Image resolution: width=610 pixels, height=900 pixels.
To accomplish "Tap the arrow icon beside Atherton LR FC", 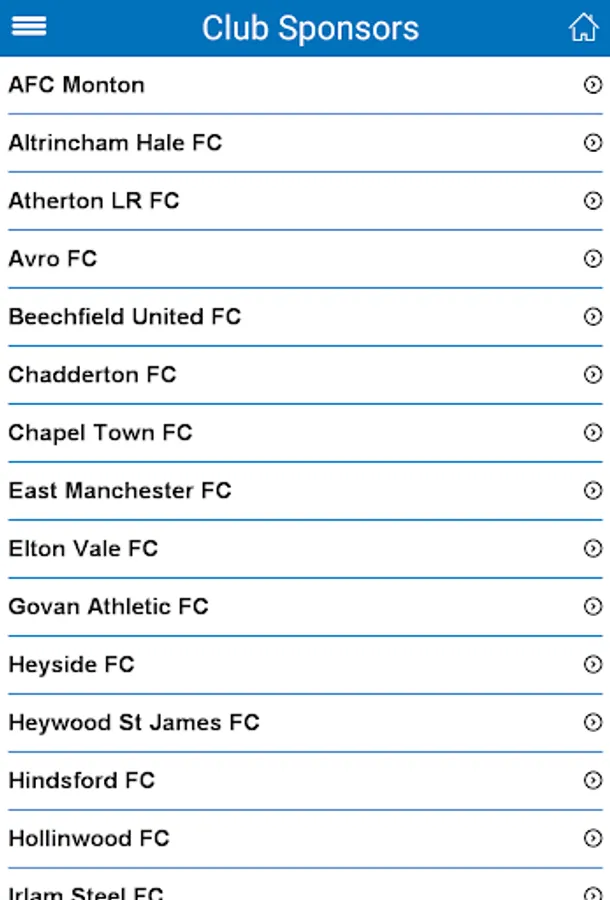I will pos(593,200).
